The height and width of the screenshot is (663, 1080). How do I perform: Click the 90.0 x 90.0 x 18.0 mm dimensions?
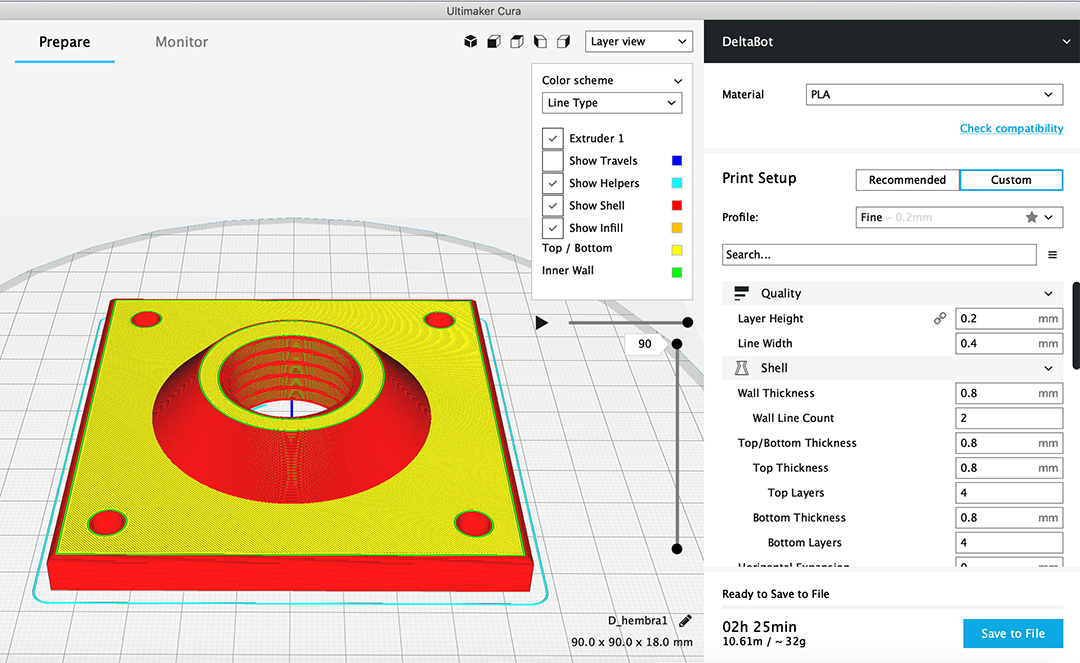pyautogui.click(x=632, y=642)
